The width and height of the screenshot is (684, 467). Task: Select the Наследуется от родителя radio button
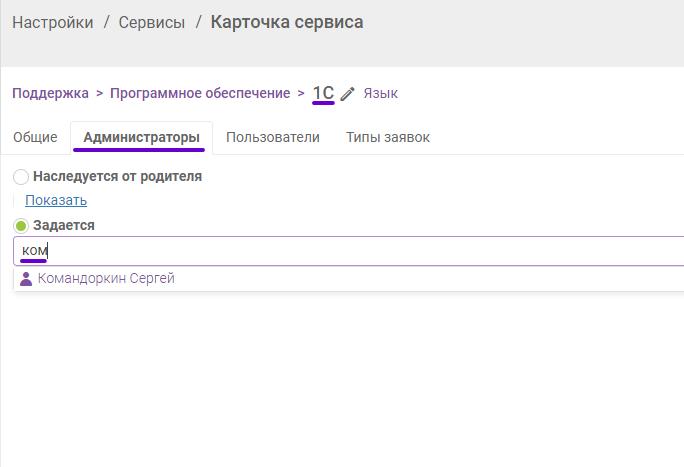click(x=21, y=177)
